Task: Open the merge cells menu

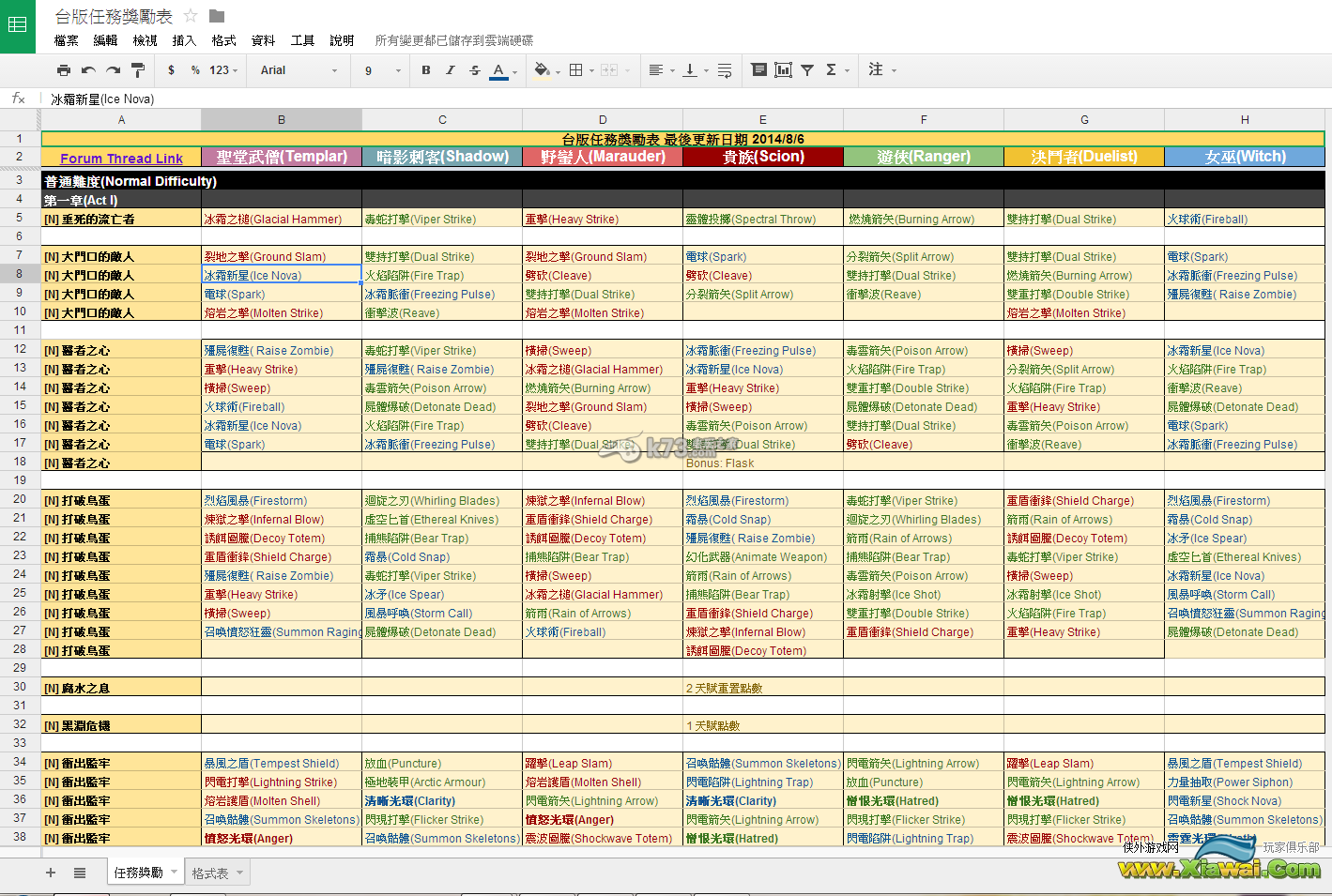Action: click(x=615, y=70)
